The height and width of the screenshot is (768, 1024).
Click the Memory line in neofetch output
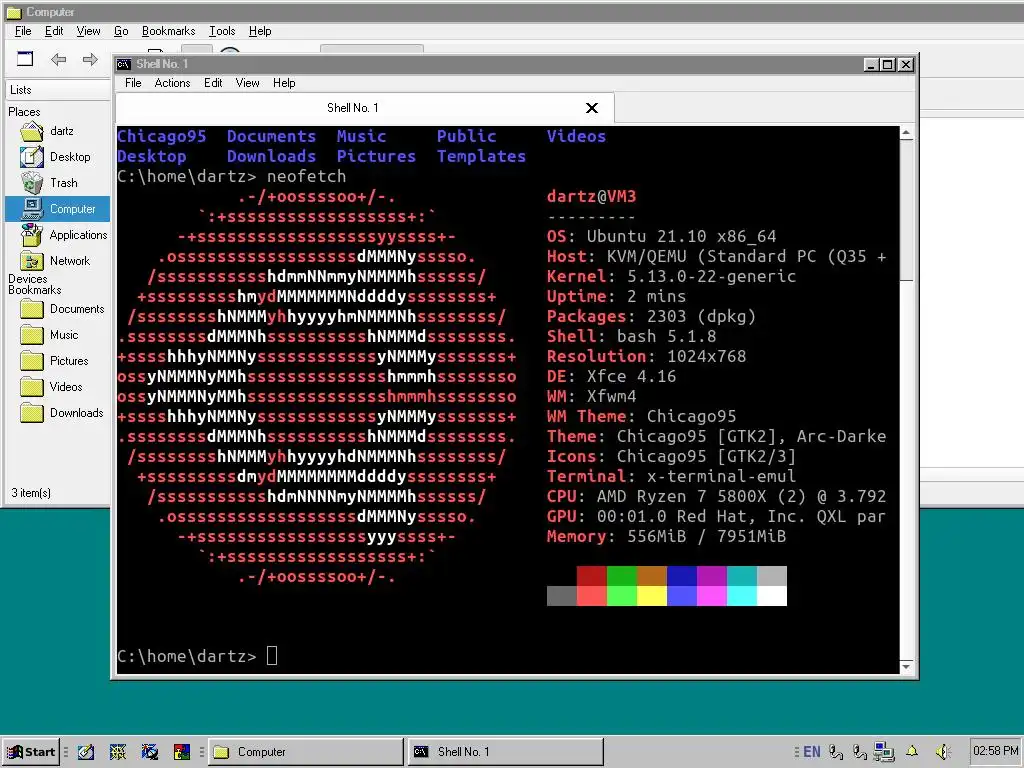(667, 536)
